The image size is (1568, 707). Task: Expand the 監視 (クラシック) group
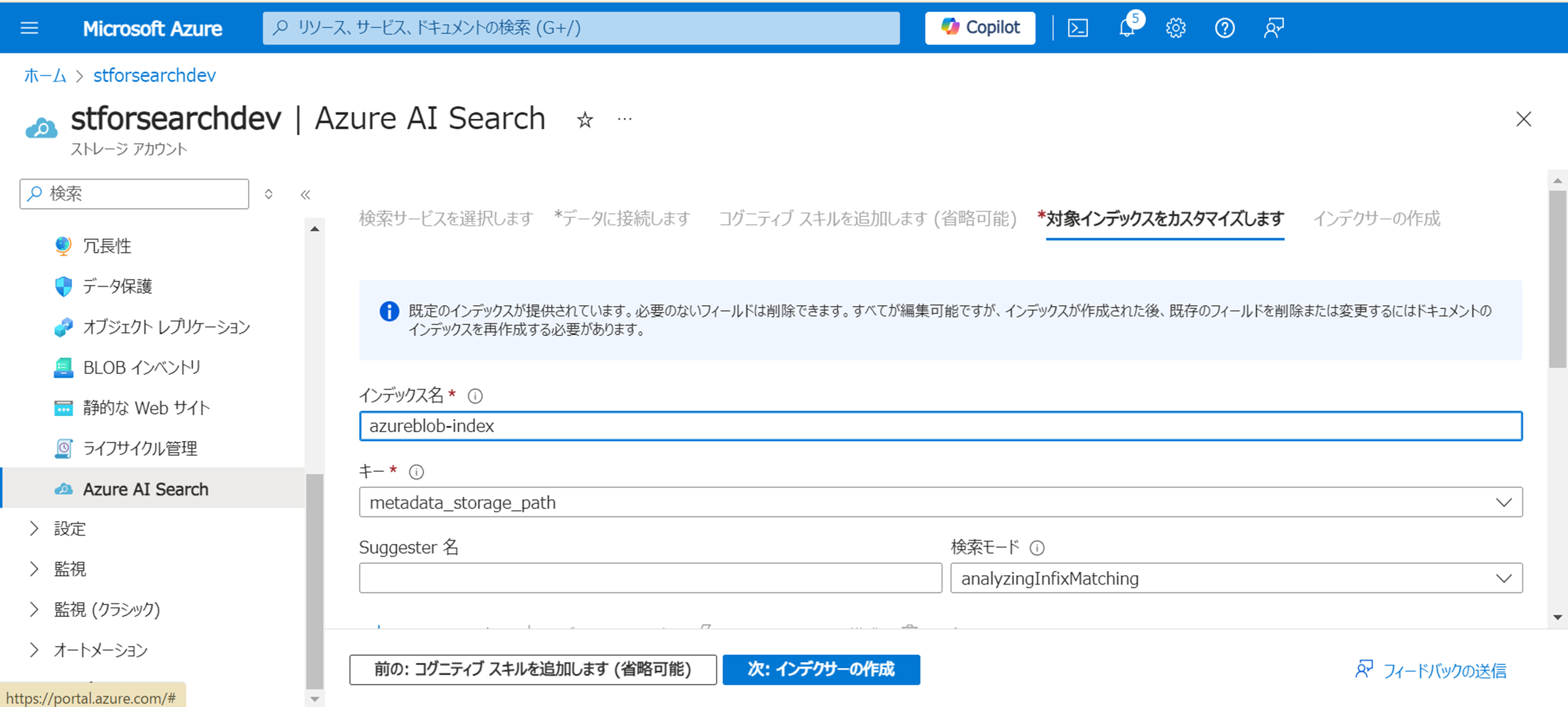(x=34, y=610)
